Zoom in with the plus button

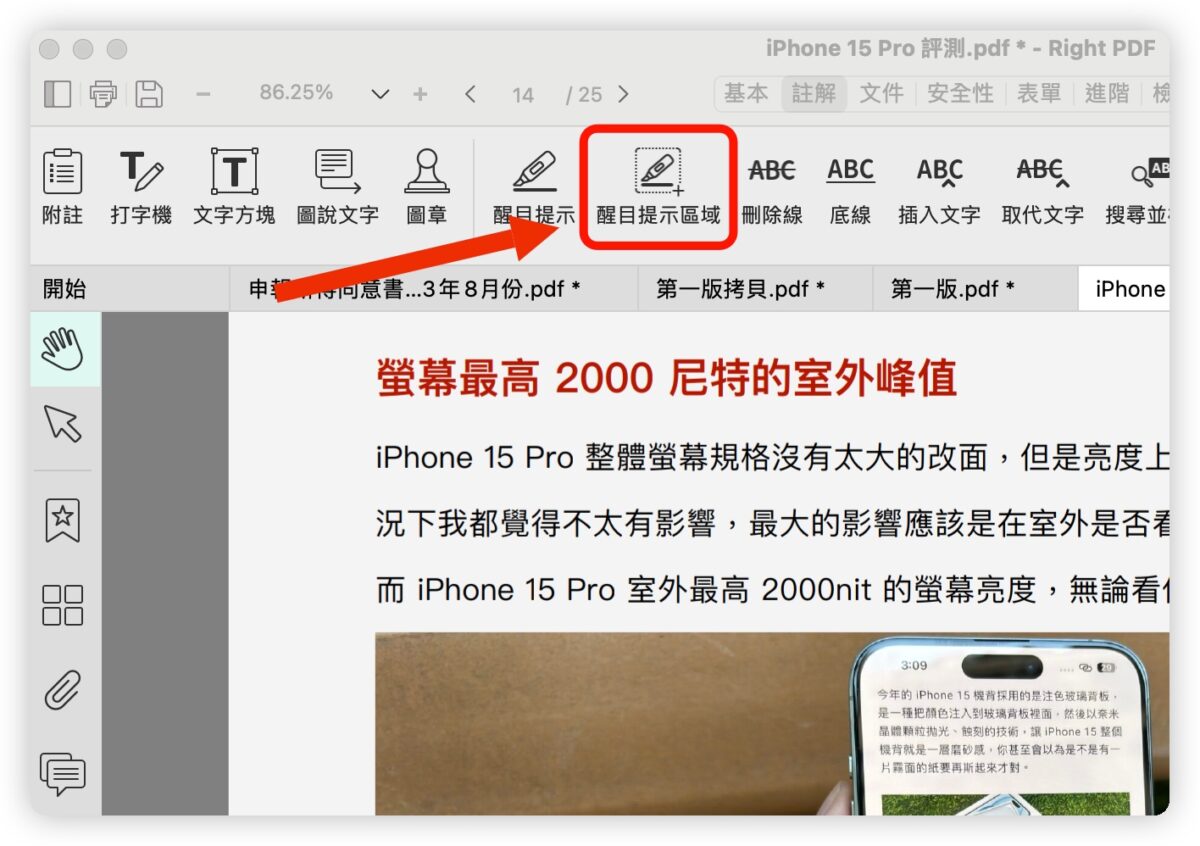pyautogui.click(x=420, y=94)
